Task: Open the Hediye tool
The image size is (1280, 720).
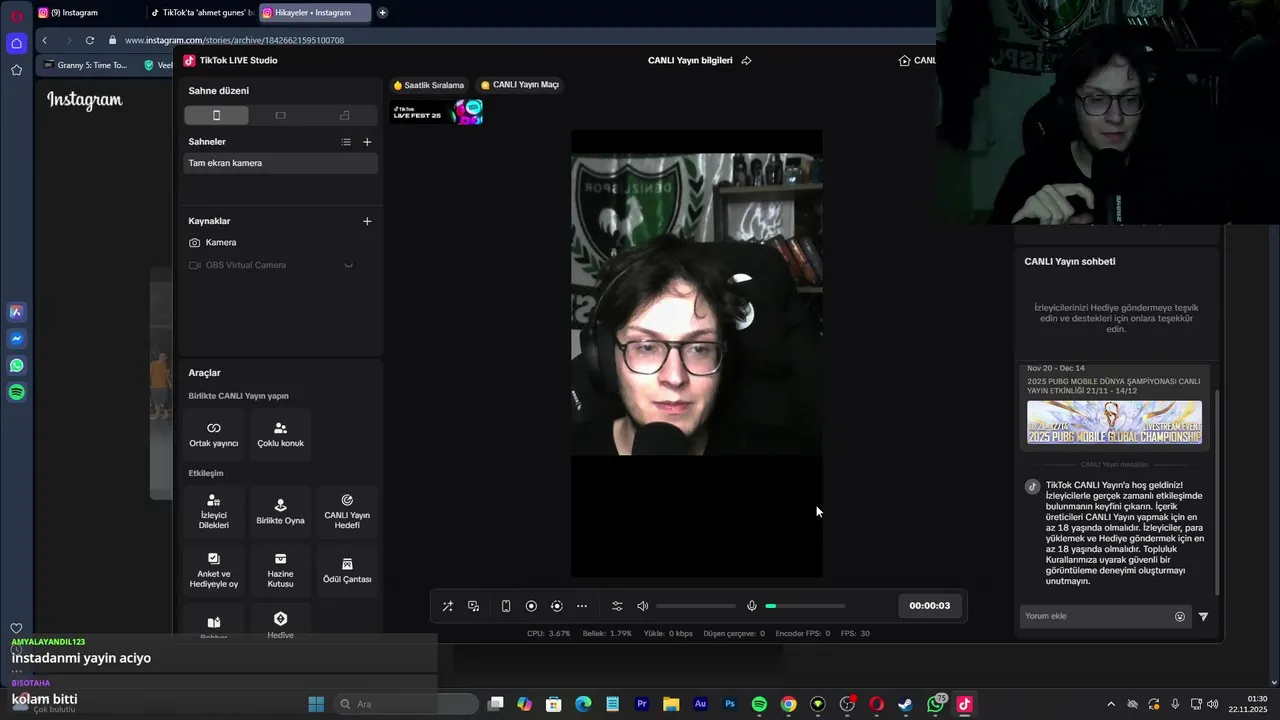Action: [x=280, y=624]
